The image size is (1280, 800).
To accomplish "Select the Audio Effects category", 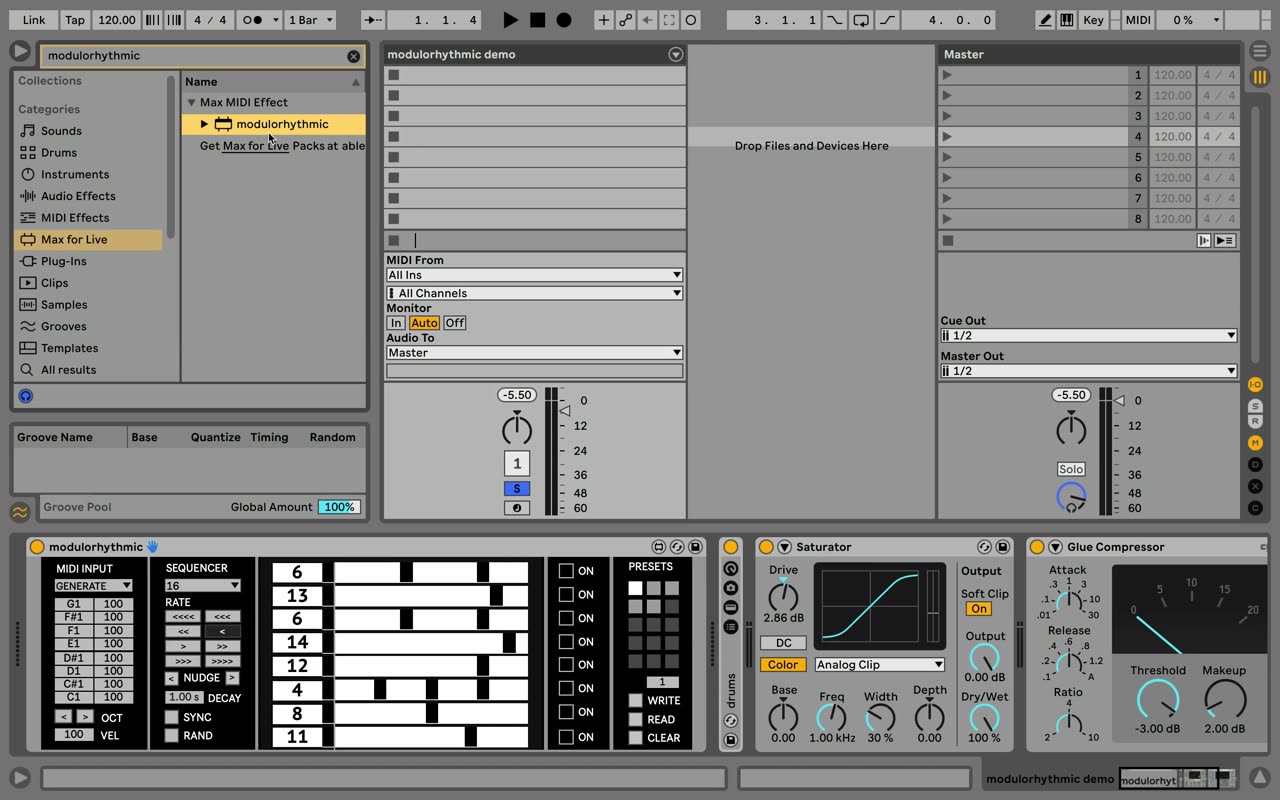I will 78,196.
